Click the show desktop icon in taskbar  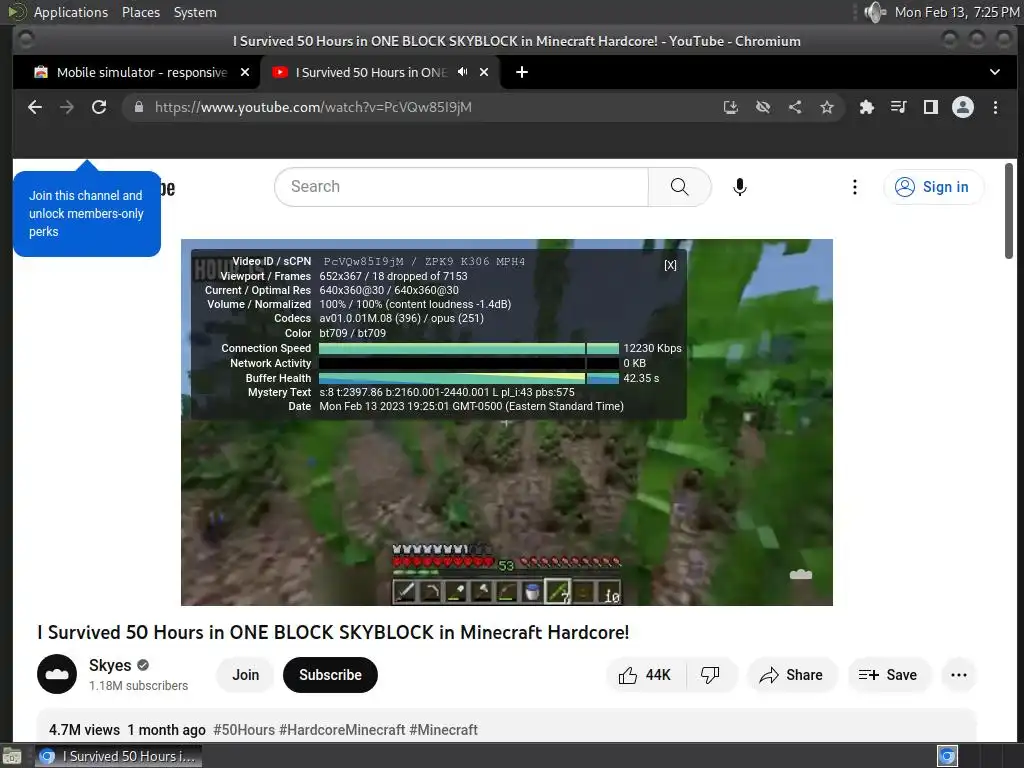pos(12,757)
